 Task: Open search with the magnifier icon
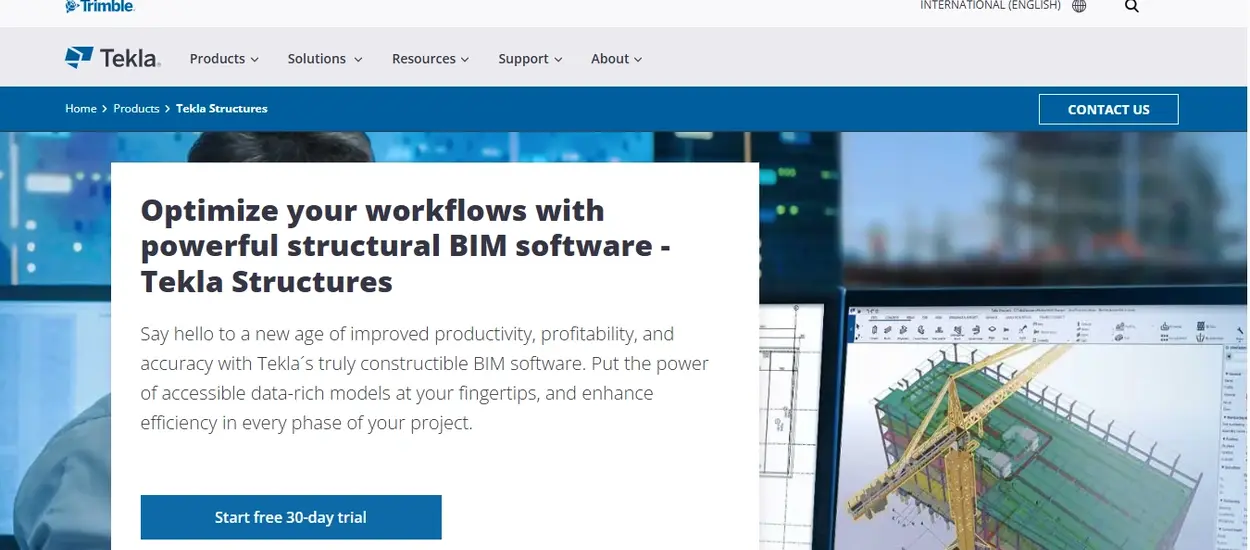[1131, 6]
